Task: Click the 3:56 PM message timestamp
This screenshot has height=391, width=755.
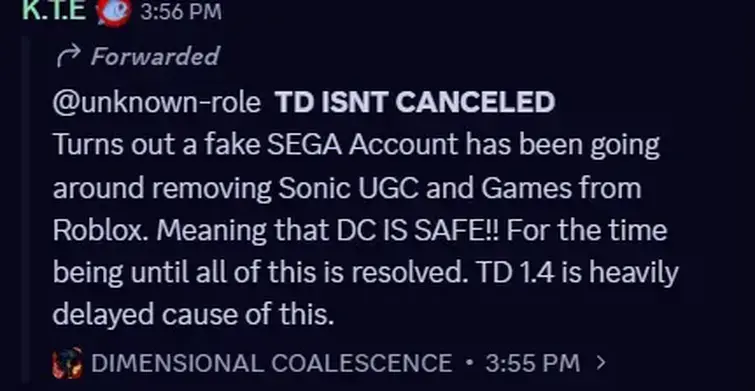Action: click(x=181, y=12)
